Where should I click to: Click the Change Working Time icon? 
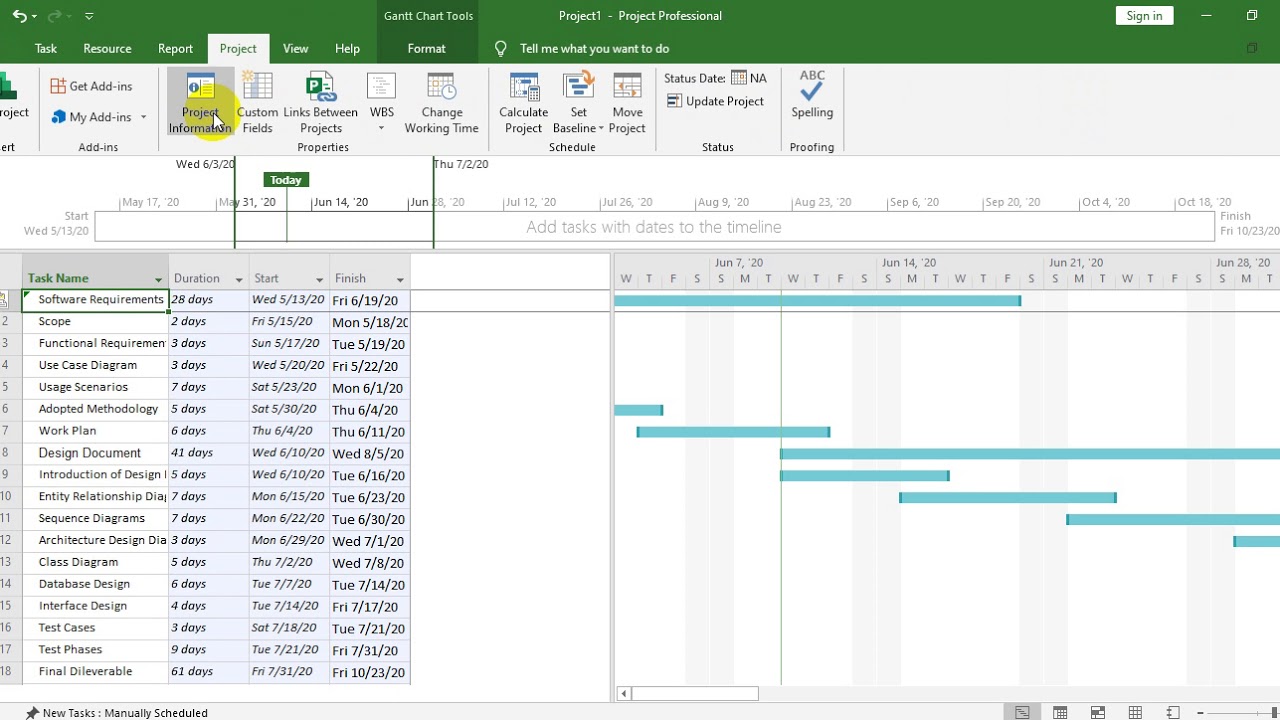click(441, 88)
